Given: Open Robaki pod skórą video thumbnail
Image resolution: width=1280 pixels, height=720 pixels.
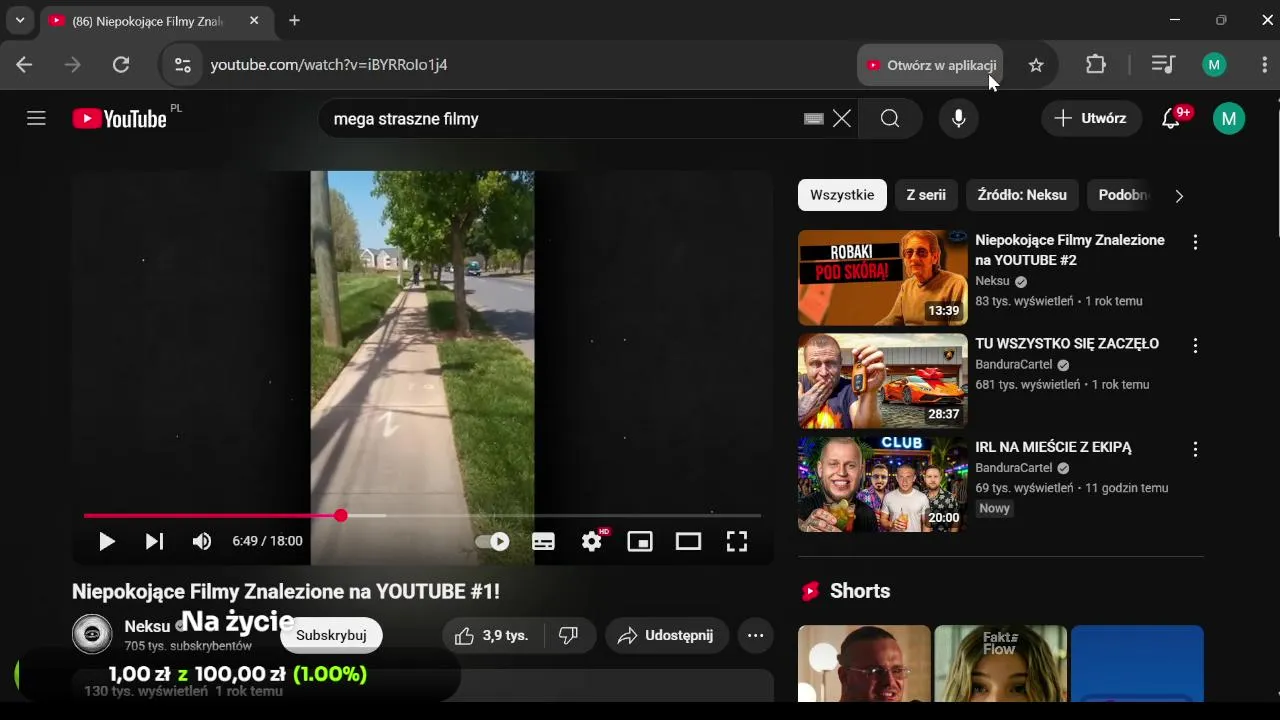Looking at the screenshot, I should pos(882,278).
